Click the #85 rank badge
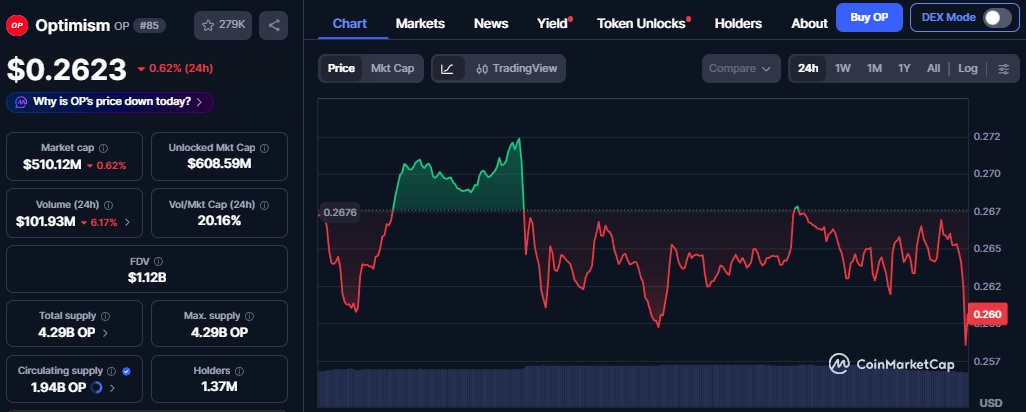1026x412 pixels. pos(150,26)
